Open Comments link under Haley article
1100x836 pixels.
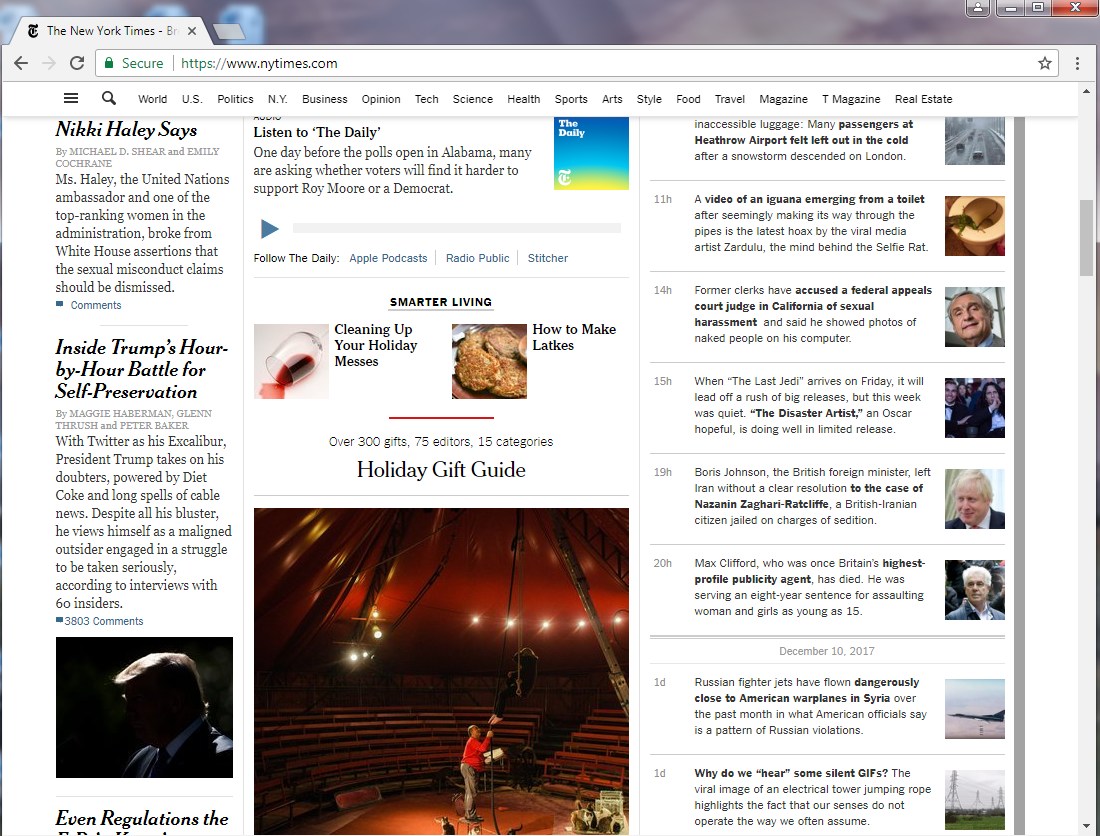[x=95, y=305]
